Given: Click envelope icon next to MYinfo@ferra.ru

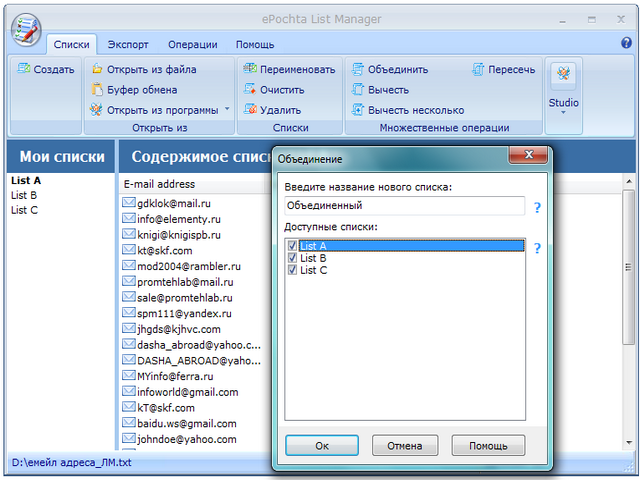Looking at the screenshot, I should click(129, 376).
